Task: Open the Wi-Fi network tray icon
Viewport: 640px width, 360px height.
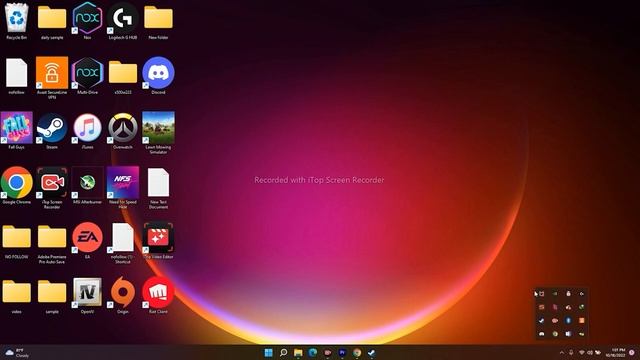Action: [582, 353]
